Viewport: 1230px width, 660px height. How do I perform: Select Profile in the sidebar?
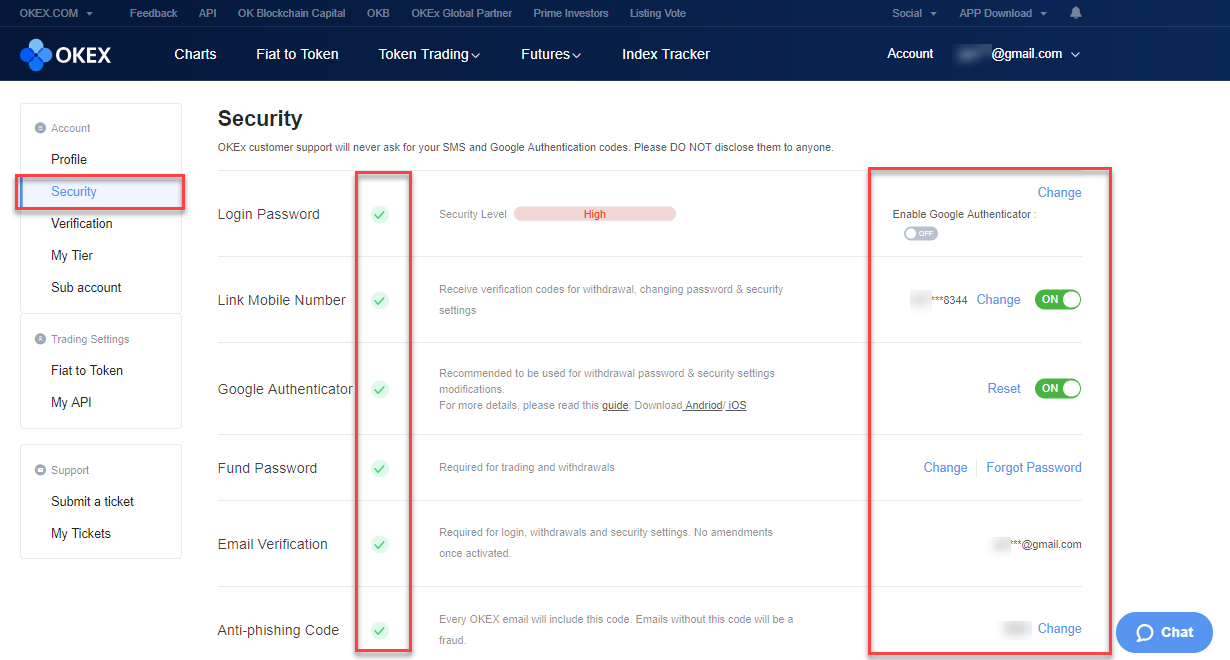pyautogui.click(x=69, y=159)
